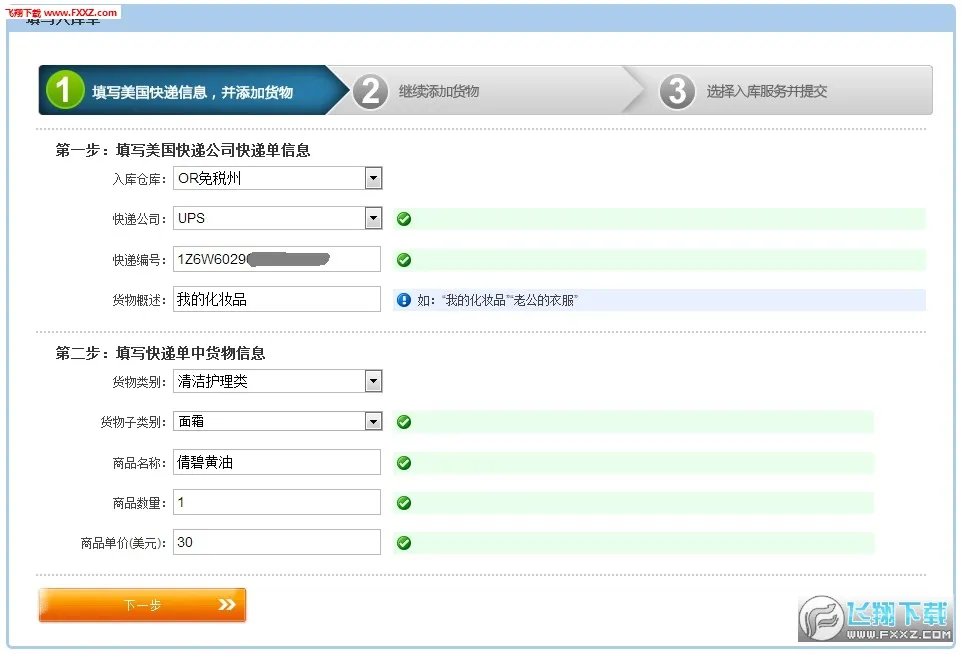Click the blue info icon beside 货物概述
Viewport: 964px width, 654px height.
tap(404, 300)
